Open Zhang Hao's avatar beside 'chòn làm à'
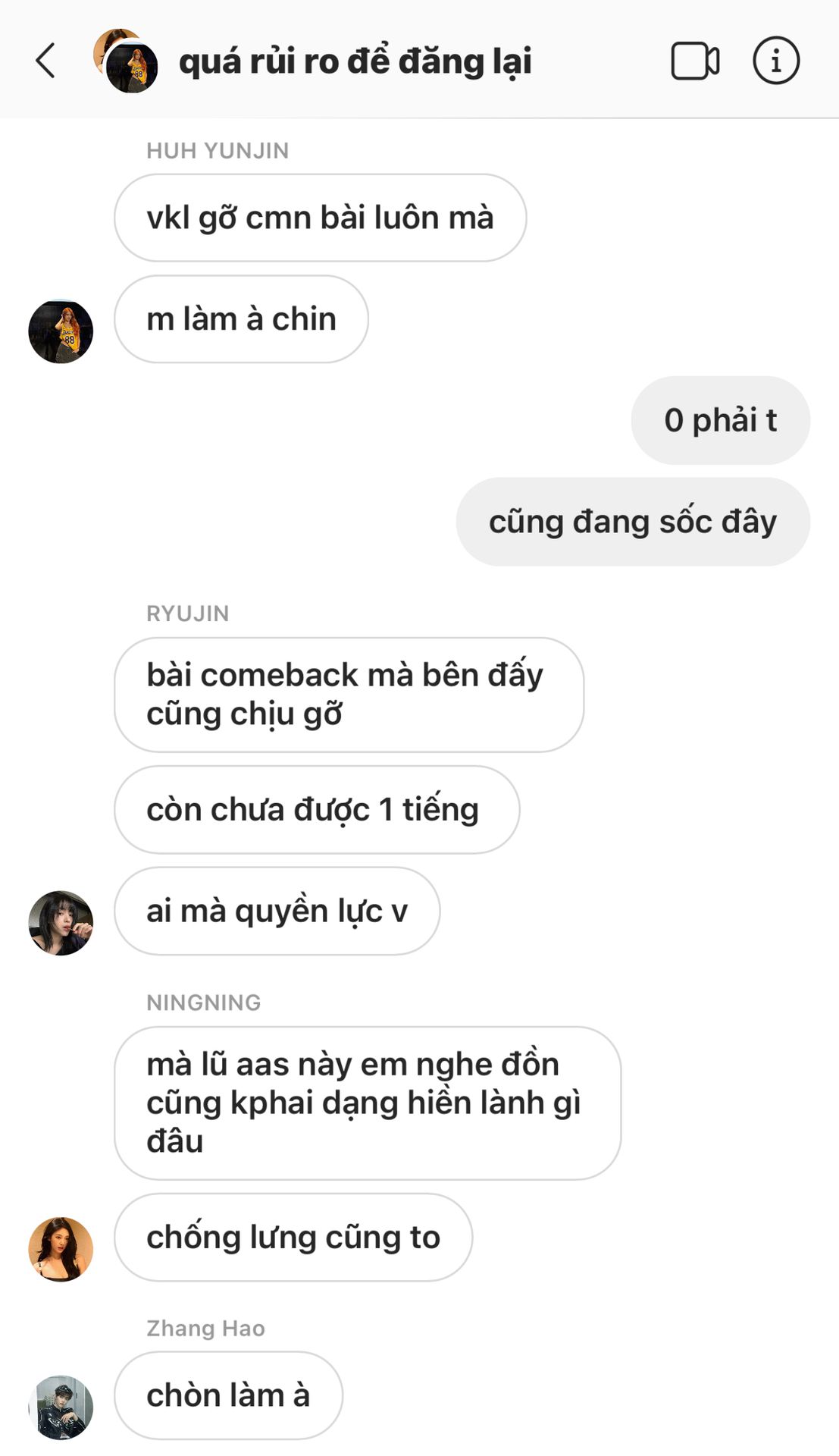 pos(61,1407)
